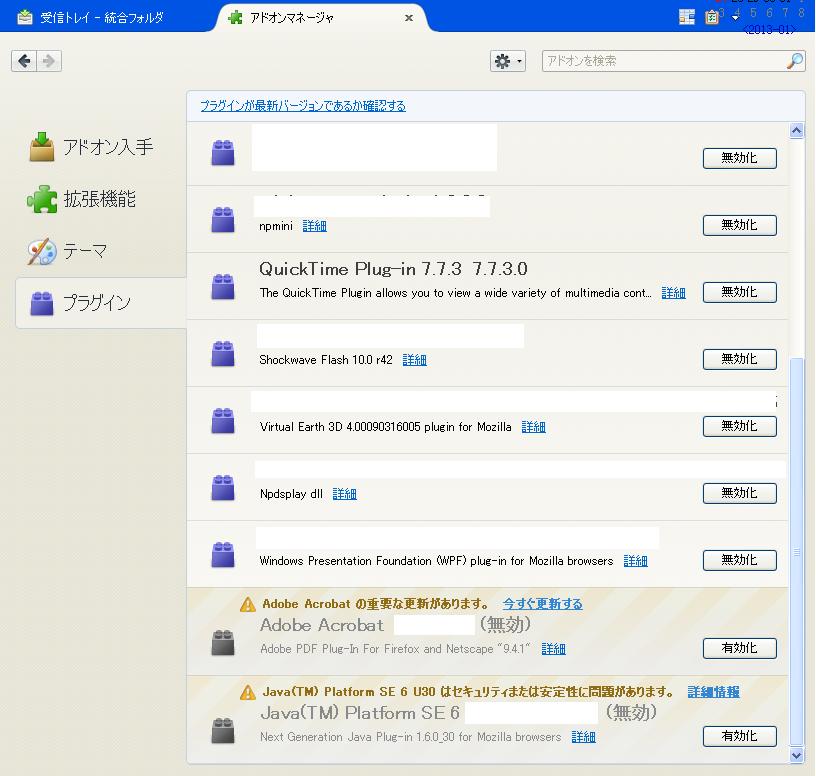816x776 pixels.
Task: Select the プラグイン category
Action: pyautogui.click(x=101, y=303)
